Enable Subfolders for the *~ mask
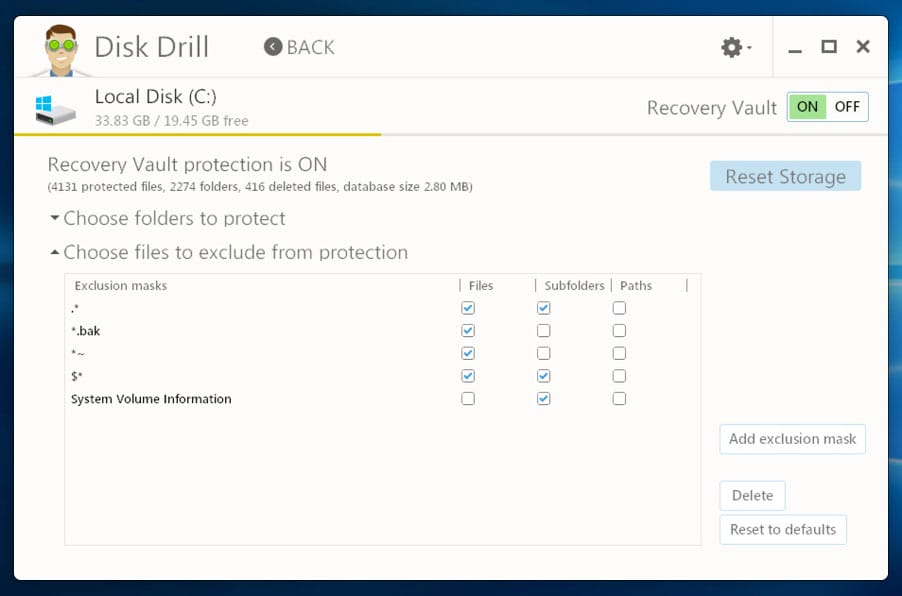Screen dimensions: 902x596 [543, 354]
